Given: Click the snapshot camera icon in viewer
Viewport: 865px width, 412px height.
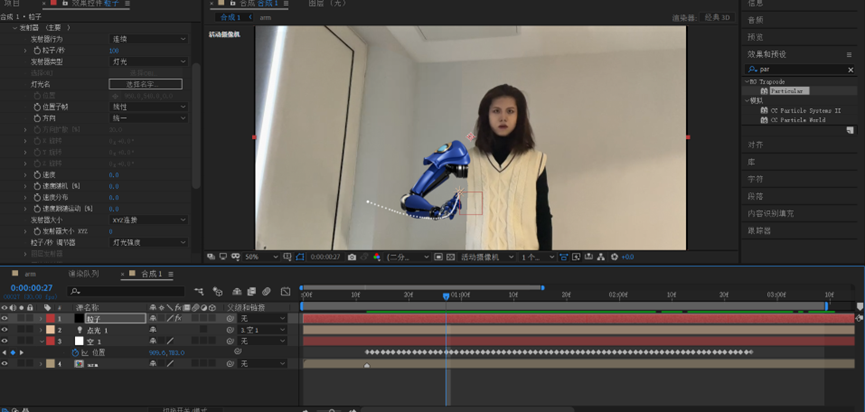Looking at the screenshot, I should [352, 257].
